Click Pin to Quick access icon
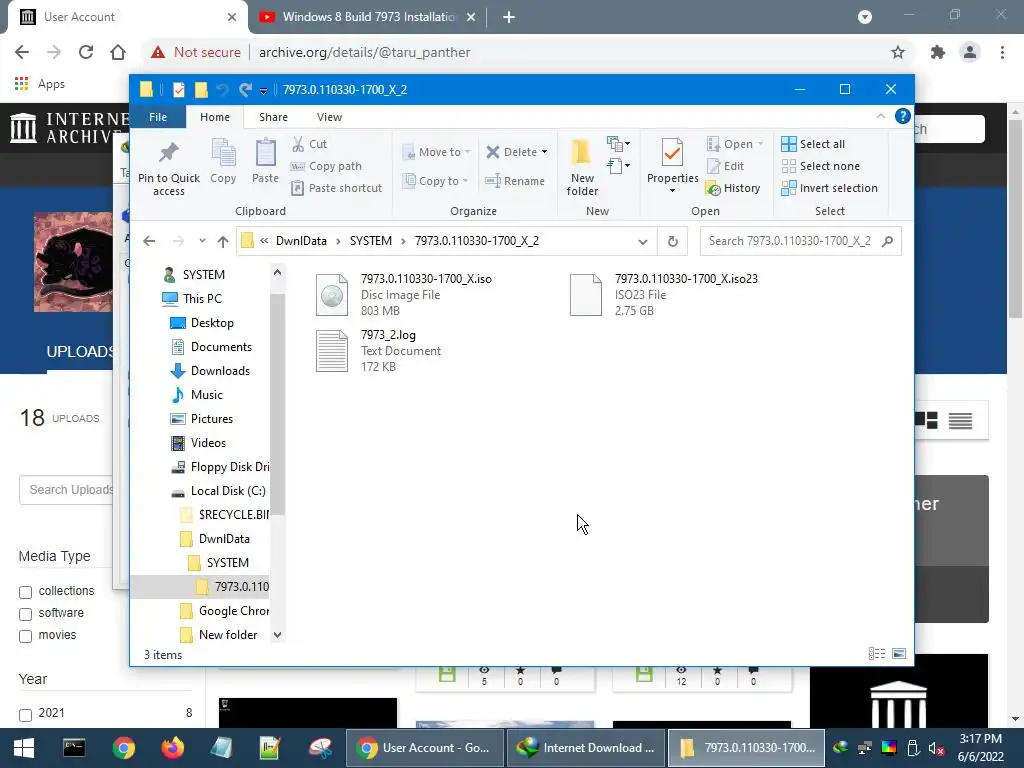The image size is (1024, 768). [x=168, y=152]
